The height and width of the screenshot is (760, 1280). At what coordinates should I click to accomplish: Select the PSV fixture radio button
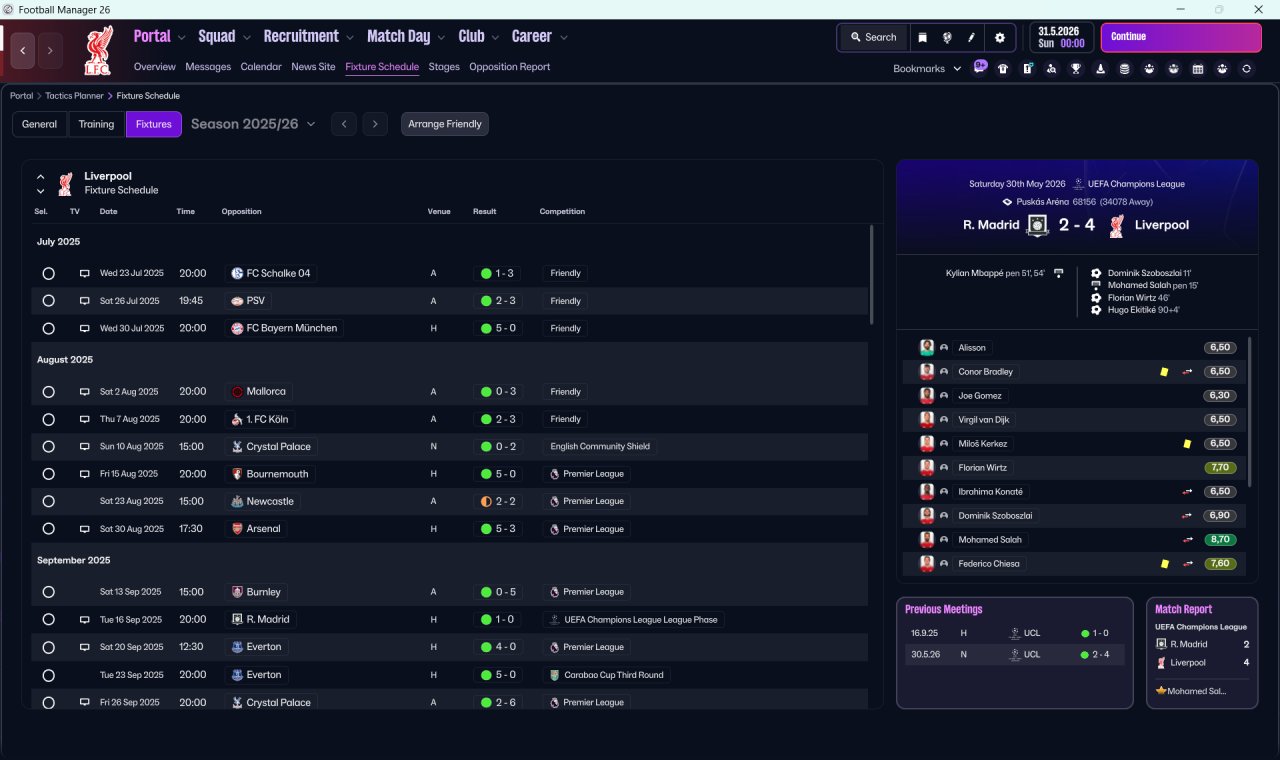point(48,301)
